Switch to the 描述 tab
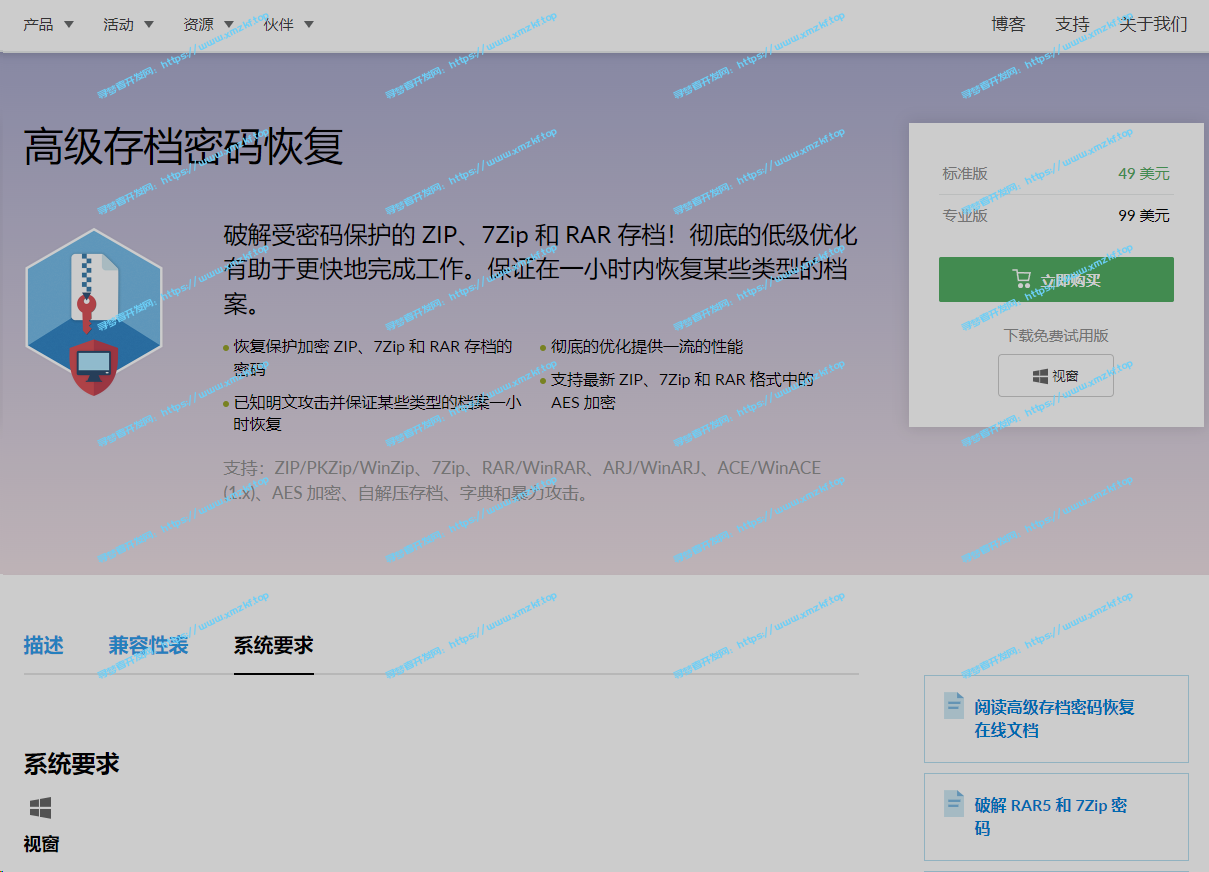This screenshot has height=872, width=1209. (x=43, y=645)
